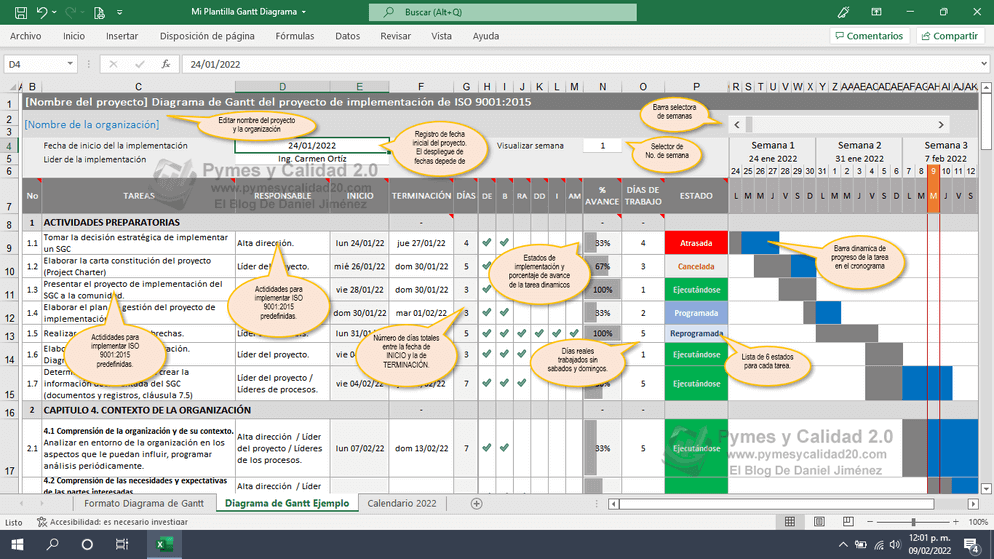This screenshot has height=559, width=994.
Task: Switch to Page Layout view icon
Action: tap(819, 522)
